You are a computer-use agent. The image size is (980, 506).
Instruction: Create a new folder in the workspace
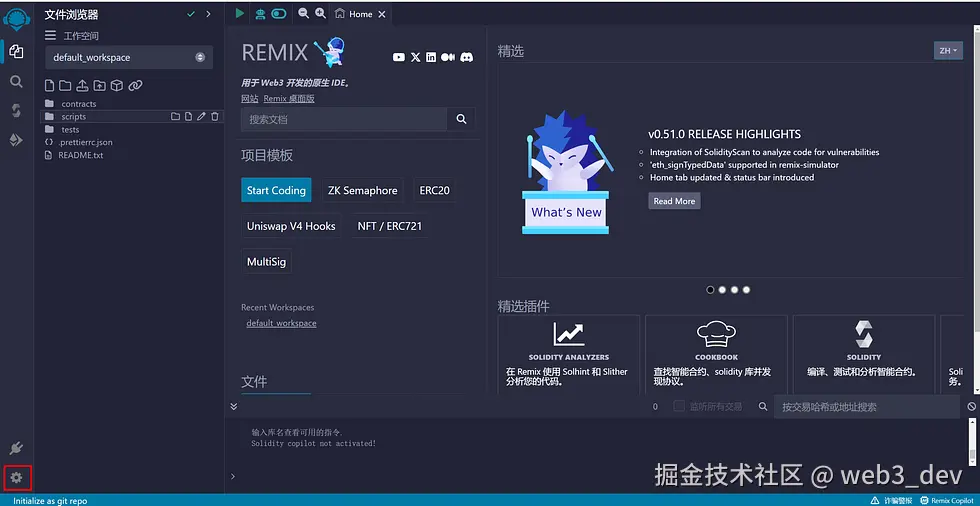65,86
